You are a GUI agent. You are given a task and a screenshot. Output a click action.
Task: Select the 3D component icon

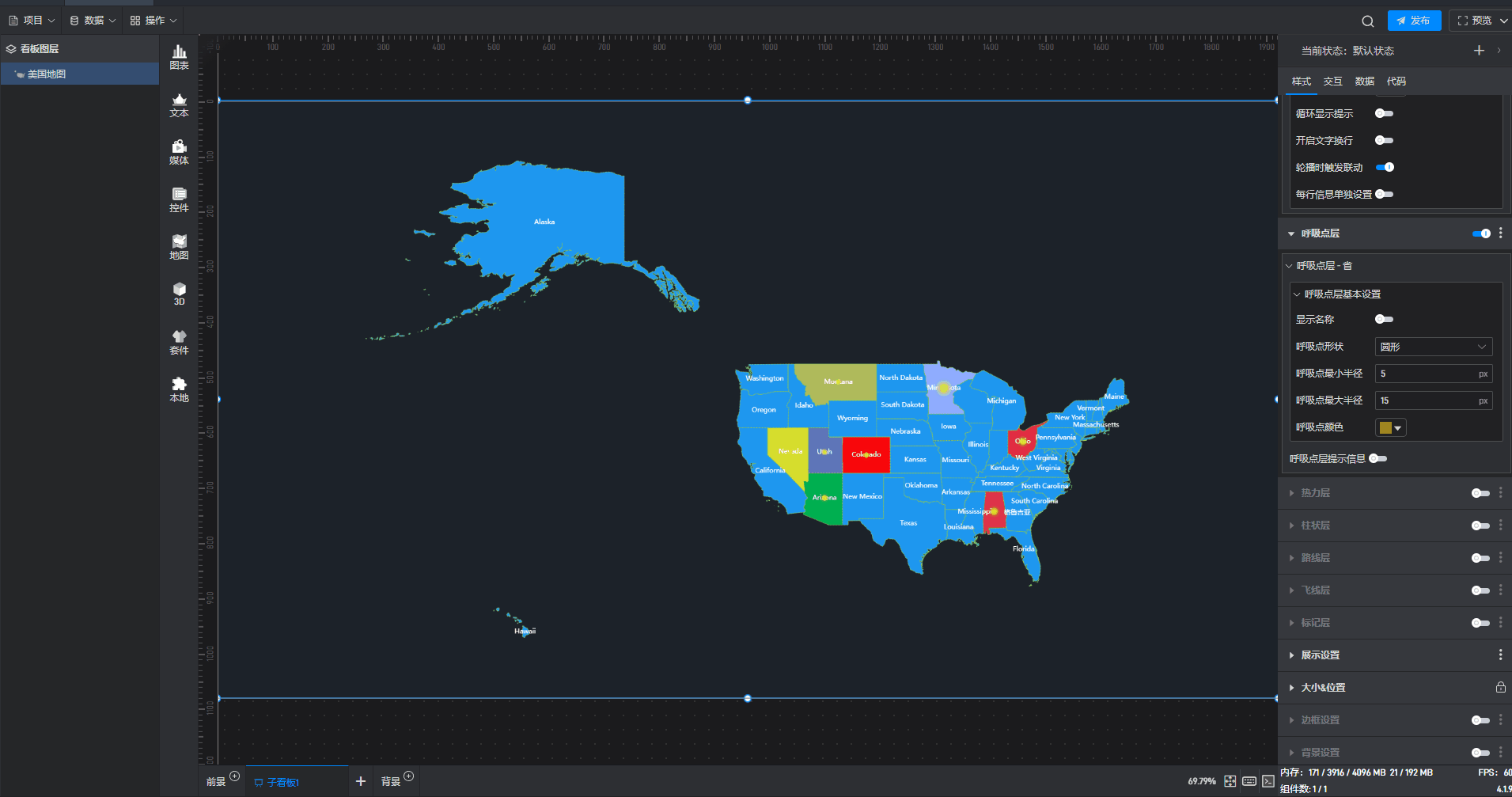pyautogui.click(x=179, y=294)
